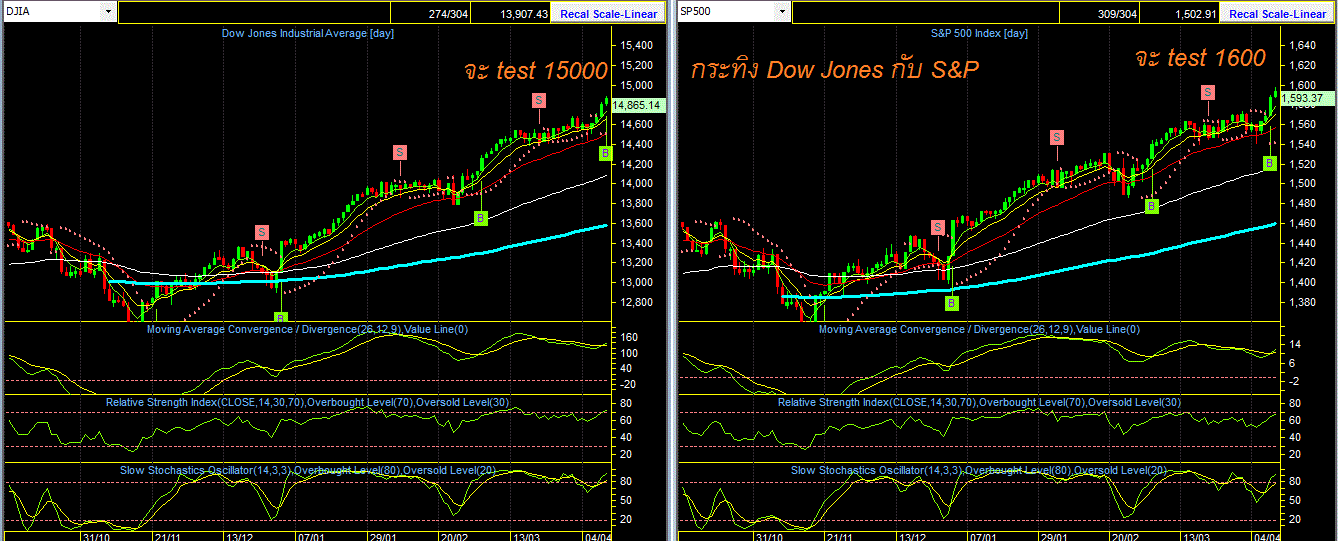Select the earliest S sell marker on DJIA chart

(x=262, y=232)
